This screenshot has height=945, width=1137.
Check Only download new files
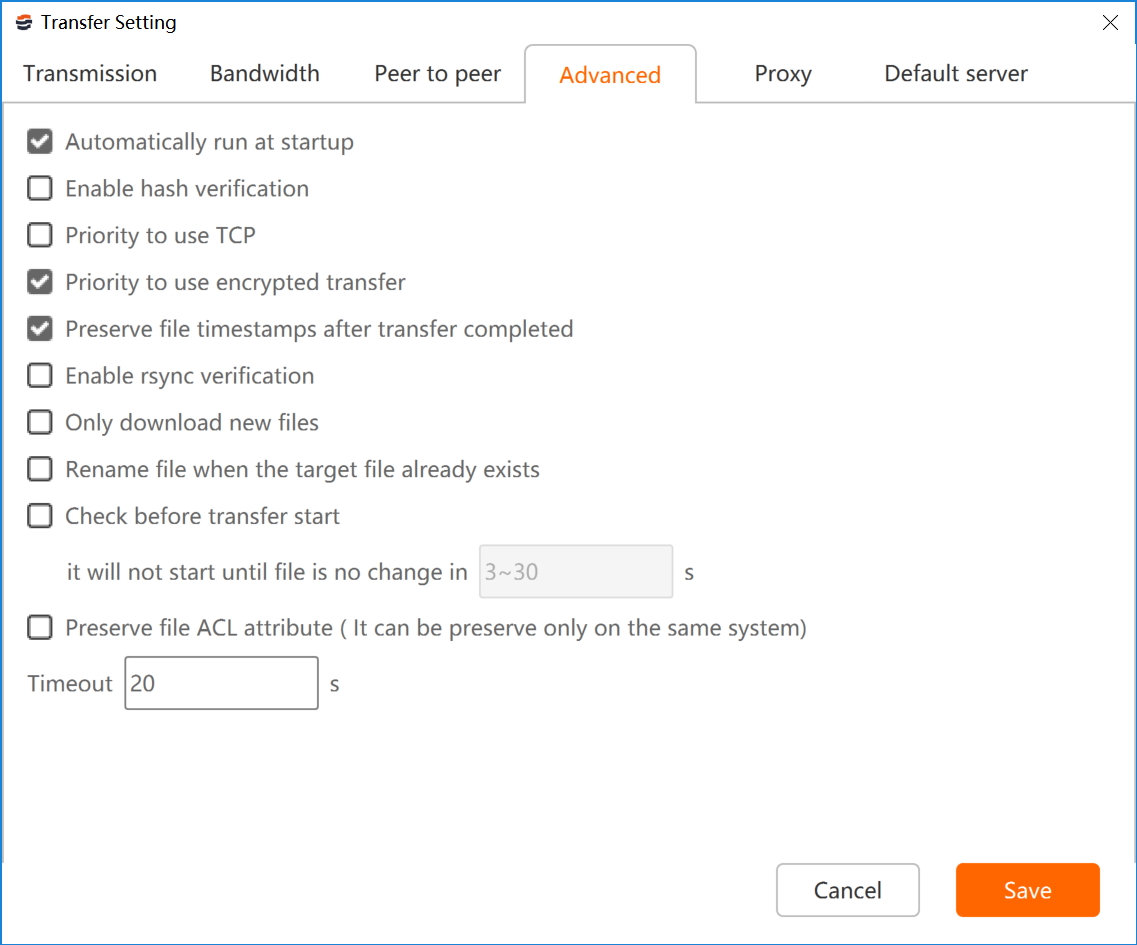point(40,422)
